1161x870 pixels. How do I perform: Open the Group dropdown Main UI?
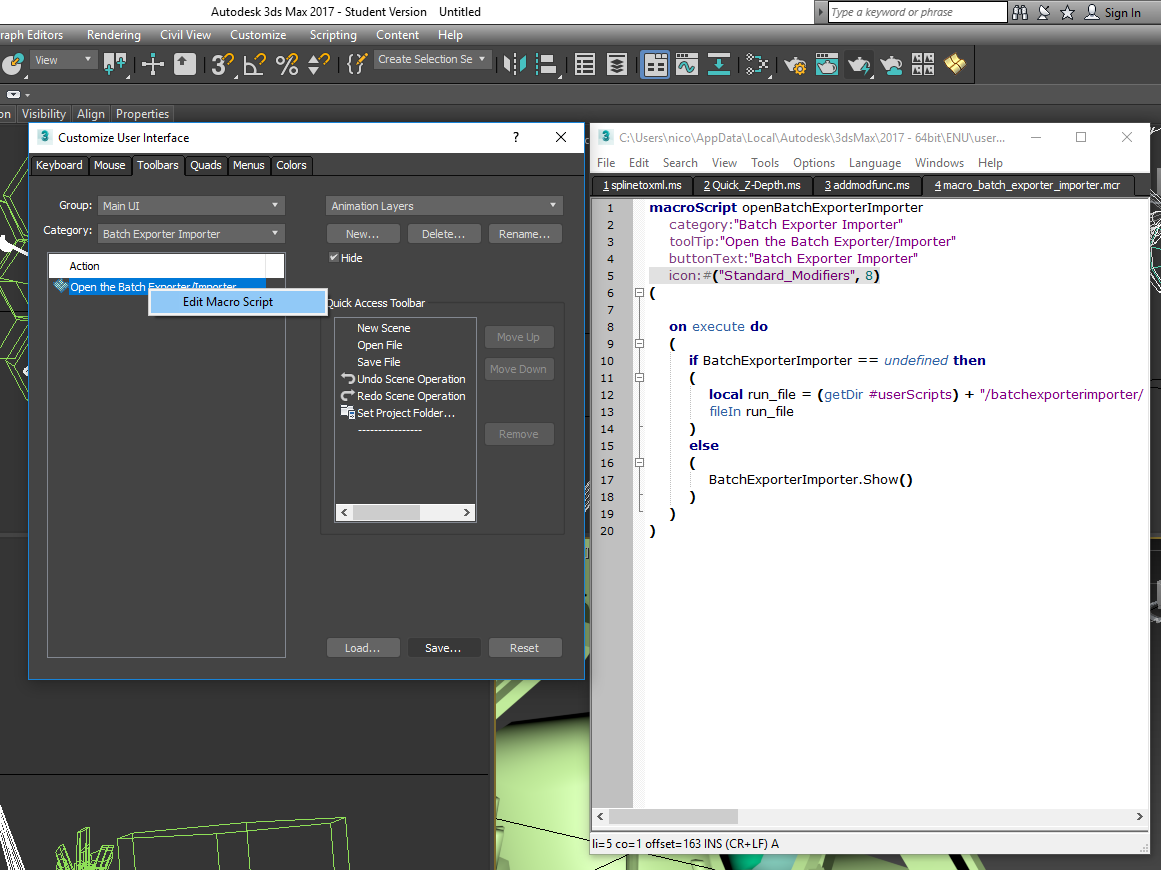click(x=191, y=206)
